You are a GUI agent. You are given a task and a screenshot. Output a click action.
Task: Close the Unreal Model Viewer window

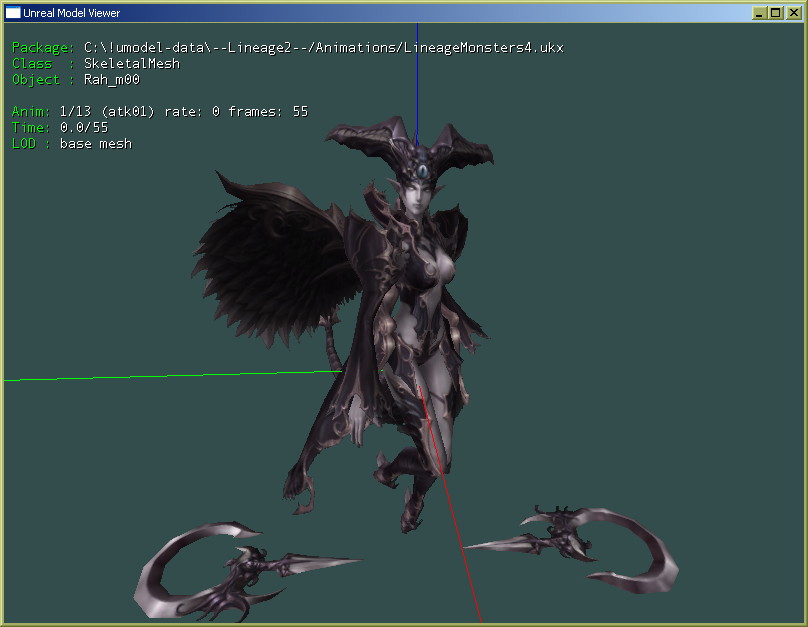coord(793,13)
